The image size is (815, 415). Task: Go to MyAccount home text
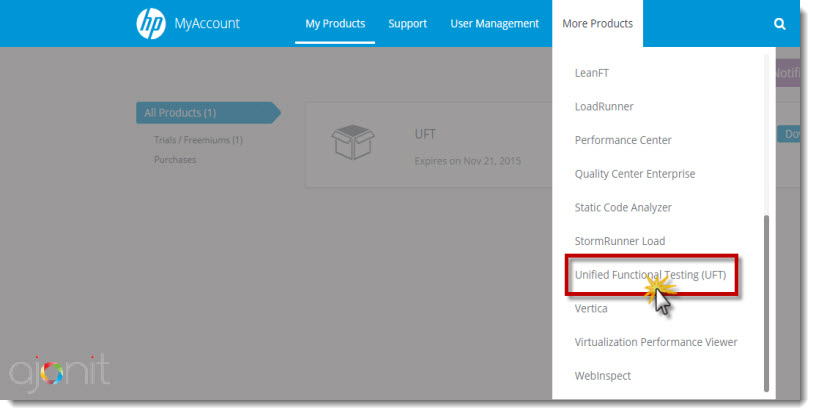(207, 23)
